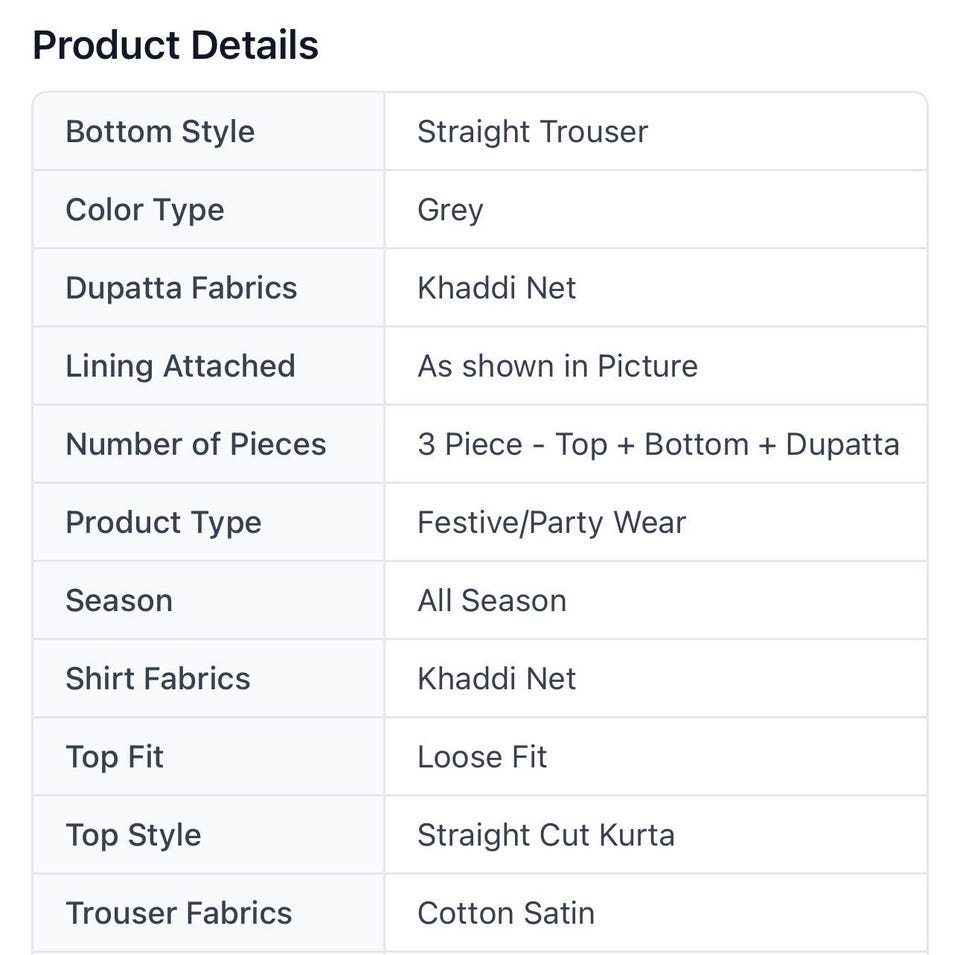Click the Straight Cut Kurta value
Screen dimensions: 960x955
click(546, 836)
